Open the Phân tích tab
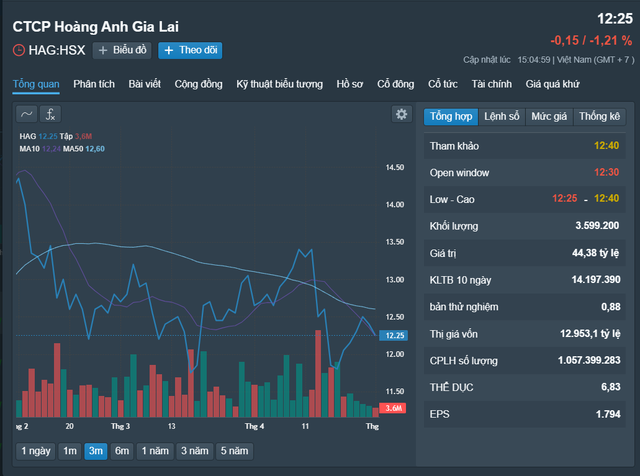Viewport: 640px width, 476px height. coord(94,84)
